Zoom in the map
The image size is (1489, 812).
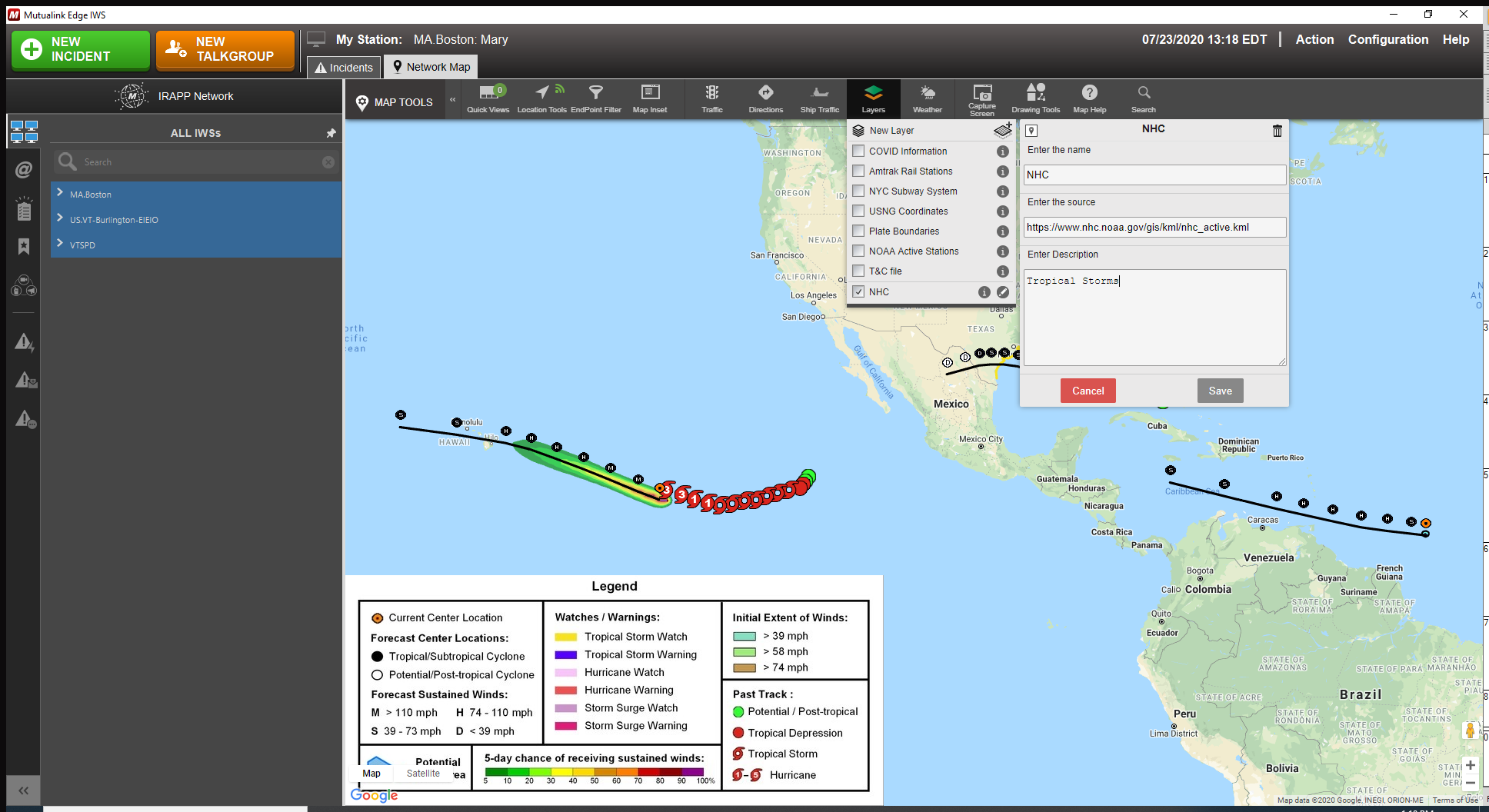pos(1470,765)
